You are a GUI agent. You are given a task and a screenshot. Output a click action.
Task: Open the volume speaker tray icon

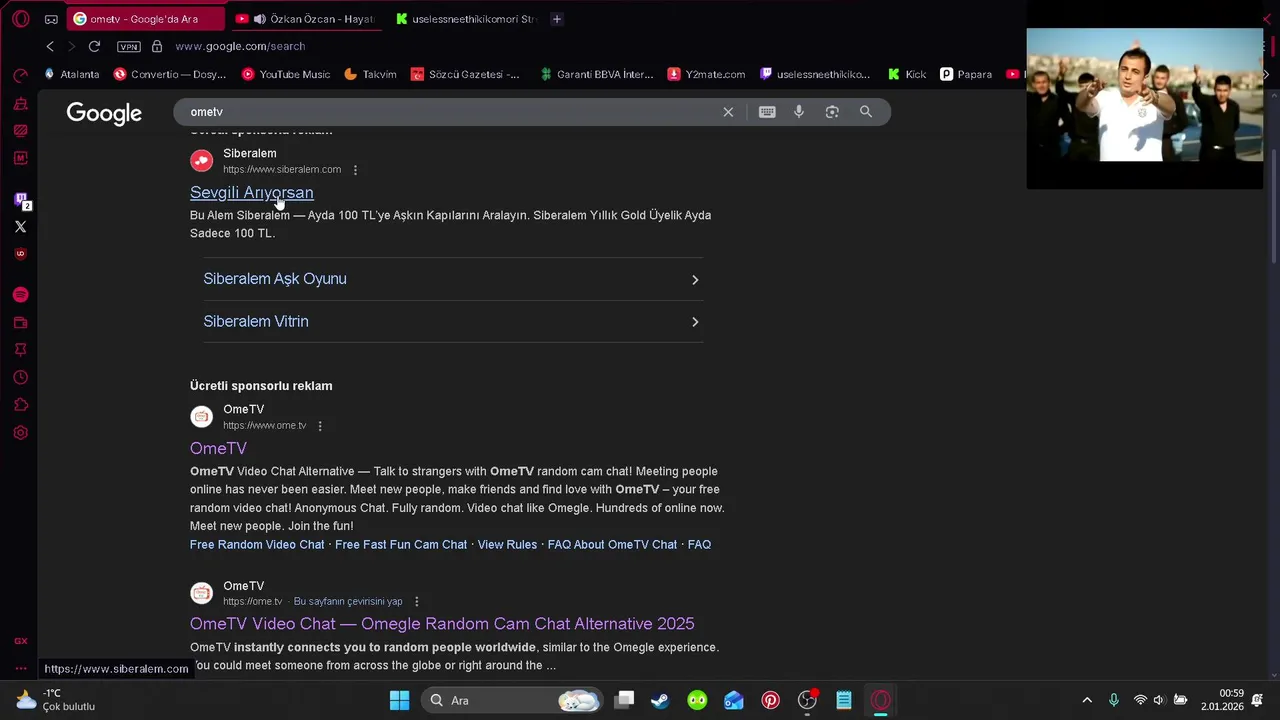click(x=1159, y=700)
